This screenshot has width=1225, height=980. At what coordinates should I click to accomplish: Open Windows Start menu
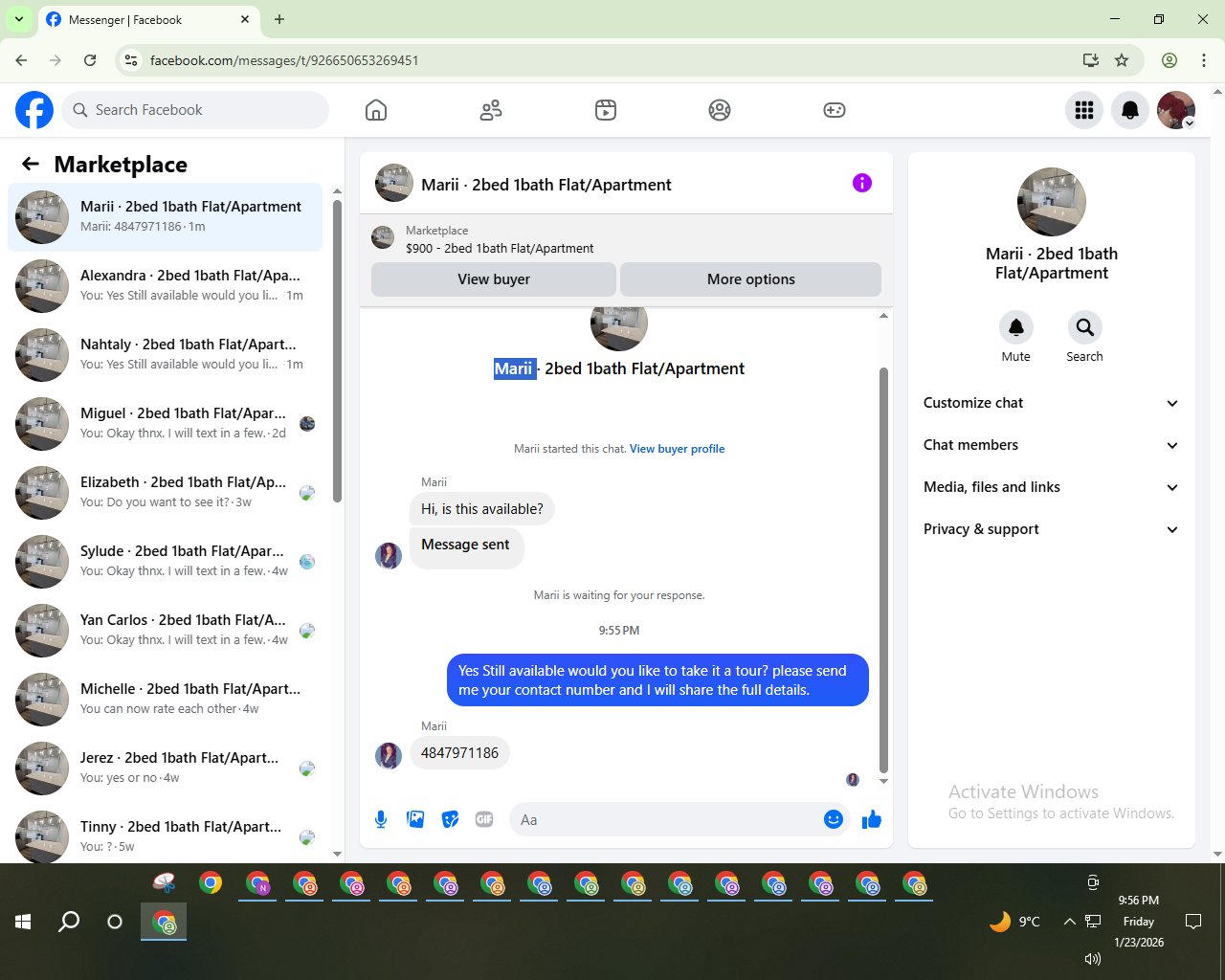tap(23, 922)
